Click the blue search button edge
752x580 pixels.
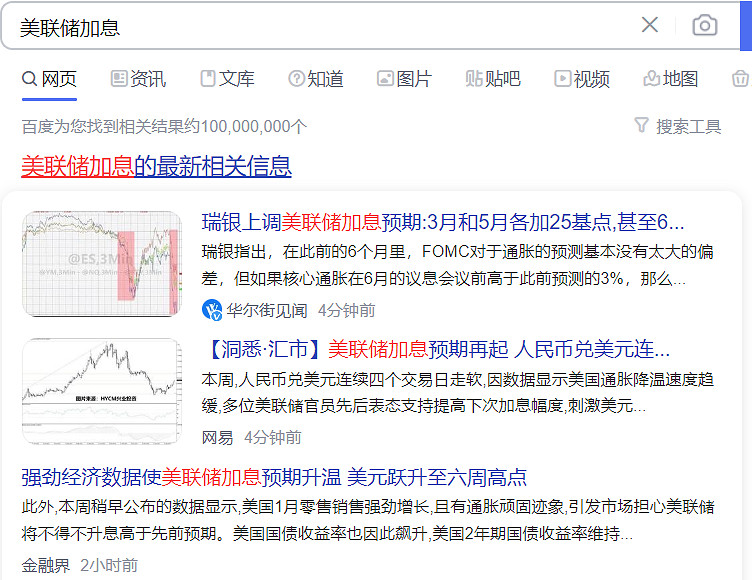point(746,25)
